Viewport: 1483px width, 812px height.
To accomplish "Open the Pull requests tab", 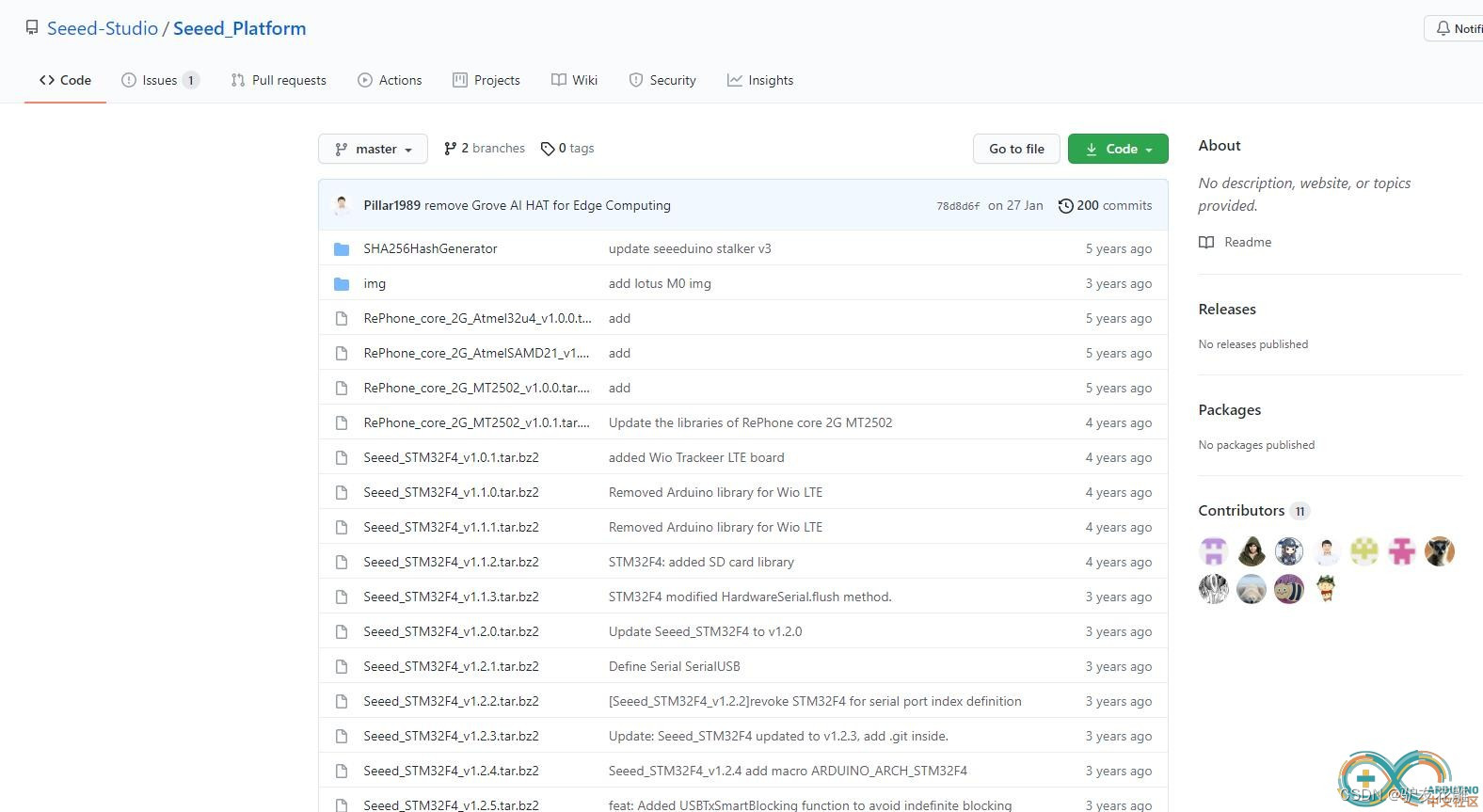I will (279, 80).
